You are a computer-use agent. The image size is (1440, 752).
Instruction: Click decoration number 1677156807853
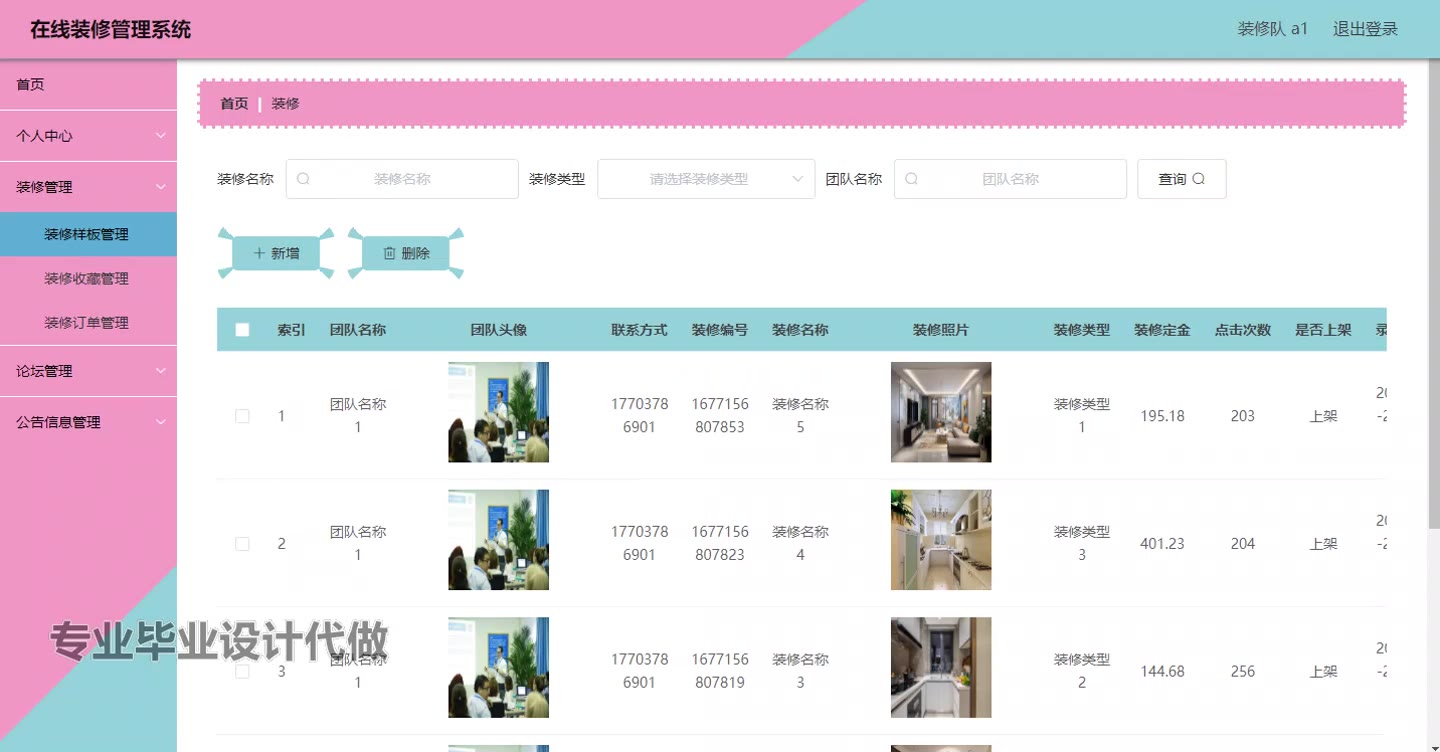720,416
